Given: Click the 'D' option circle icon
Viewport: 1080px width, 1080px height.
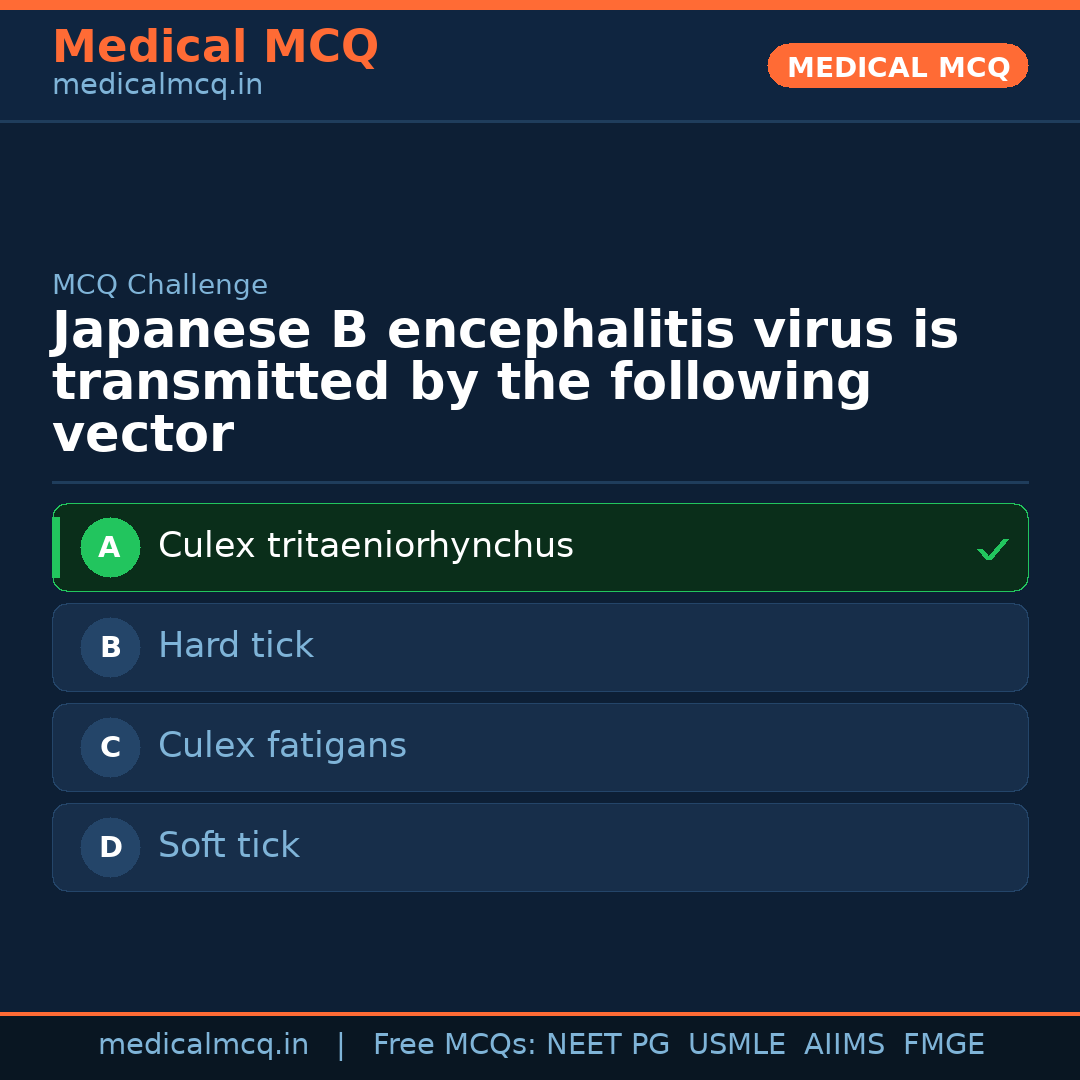Looking at the screenshot, I should (x=110, y=847).
